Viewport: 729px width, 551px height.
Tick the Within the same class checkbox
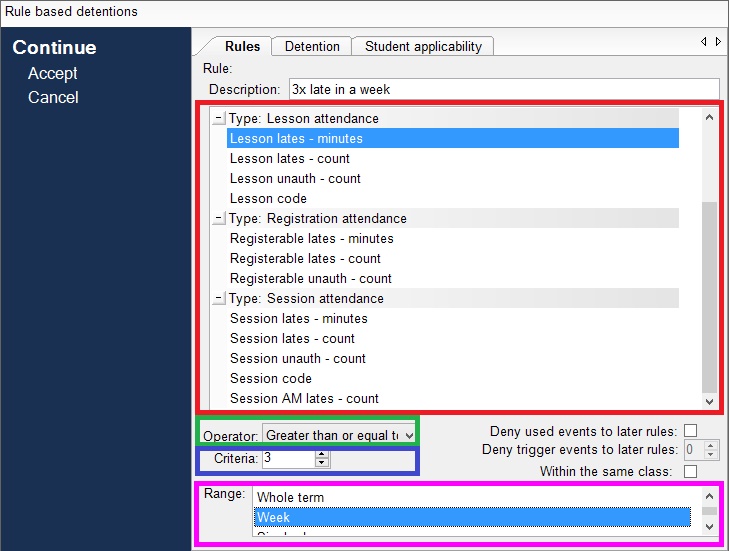click(690, 471)
